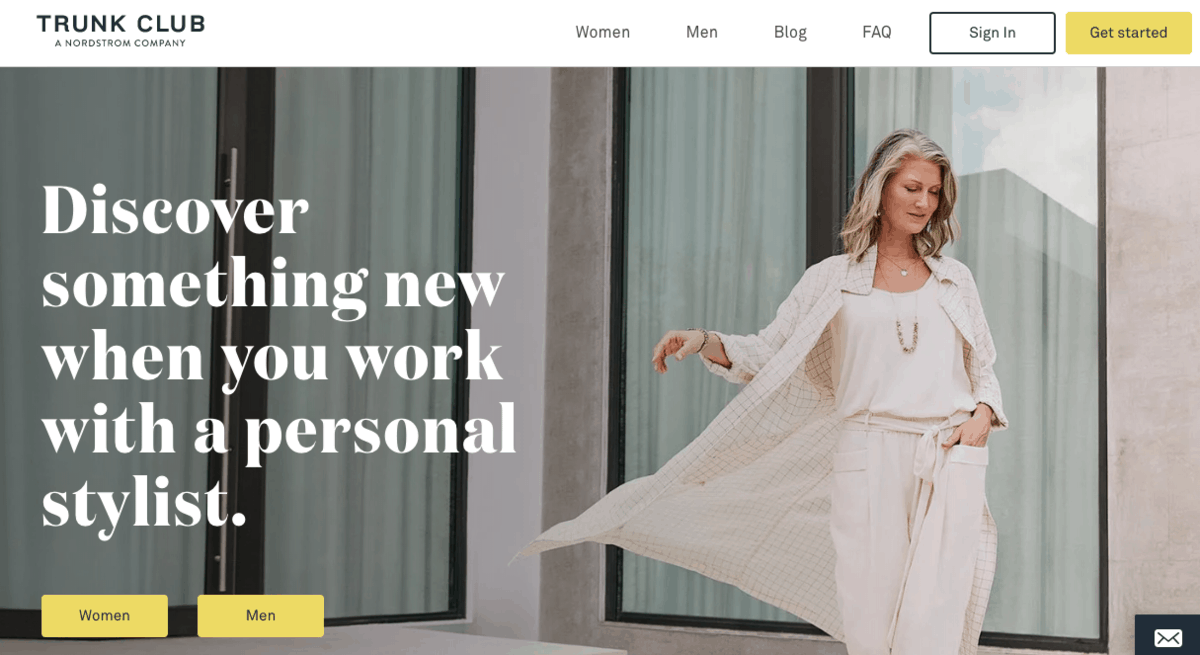Viewport: 1200px width, 655px height.
Task: Click 'with a personal' headline line
Action: pyautogui.click(x=279, y=429)
